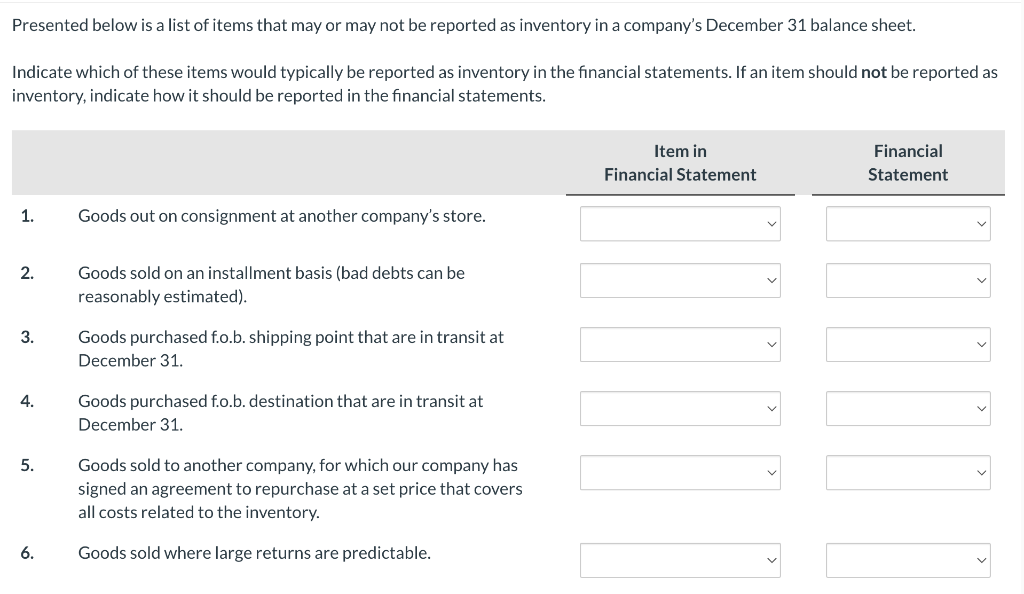Click 'Goods sold where large returns' text
Image resolution: width=1024 pixels, height=594 pixels.
click(x=254, y=553)
